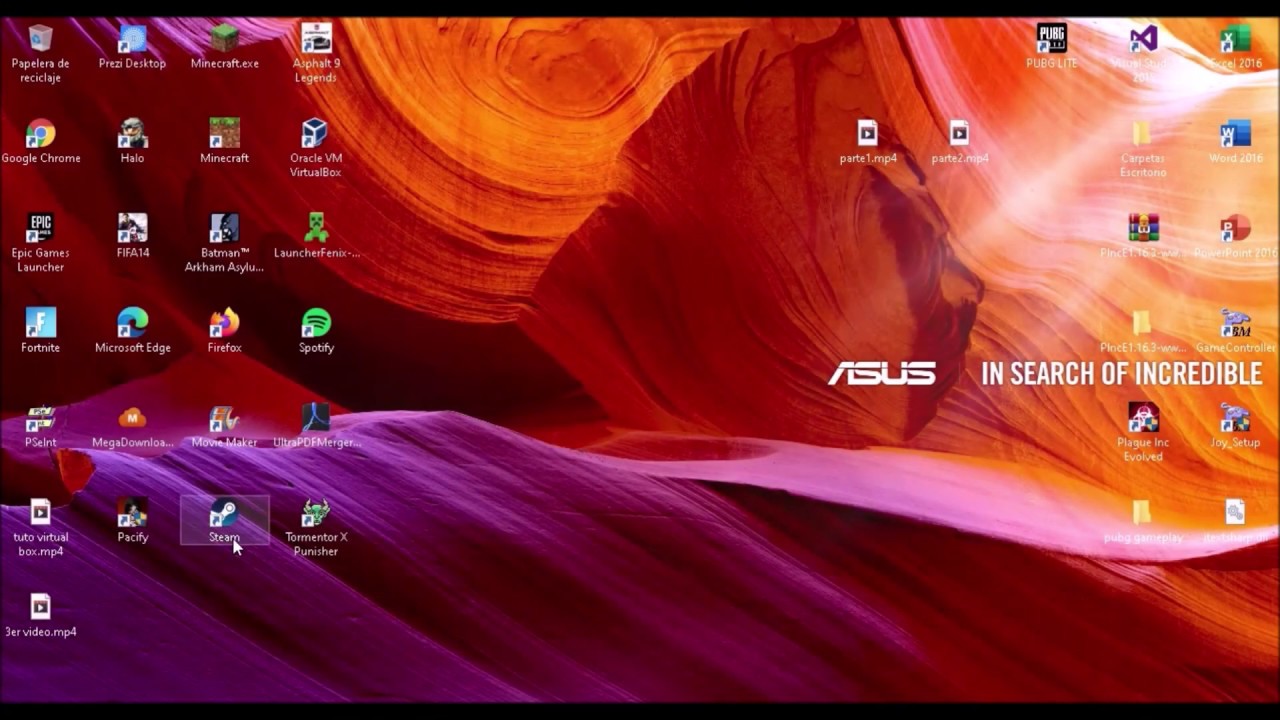Launch the Steam shortcut

(224, 521)
